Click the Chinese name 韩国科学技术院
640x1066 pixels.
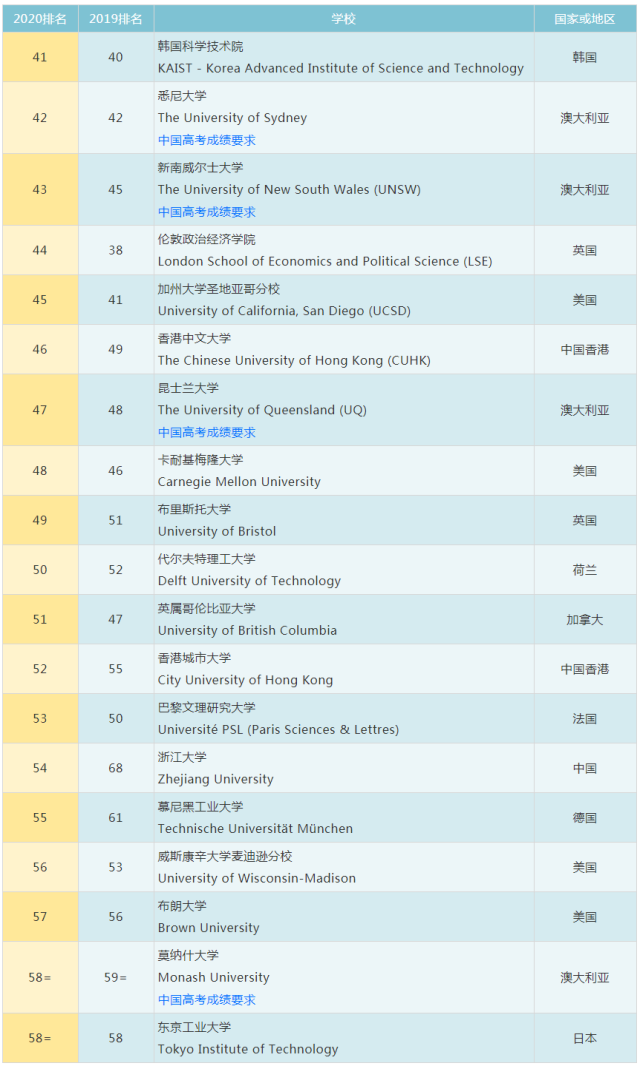(x=201, y=46)
